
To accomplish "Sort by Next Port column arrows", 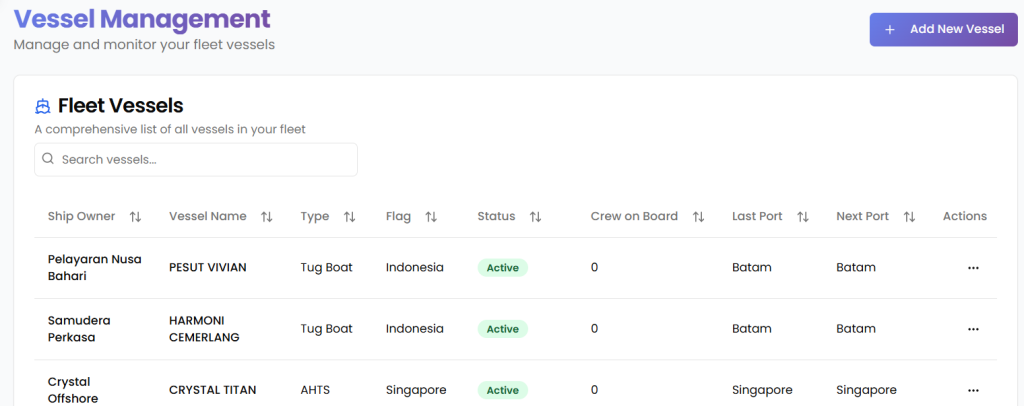I will pos(909,217).
